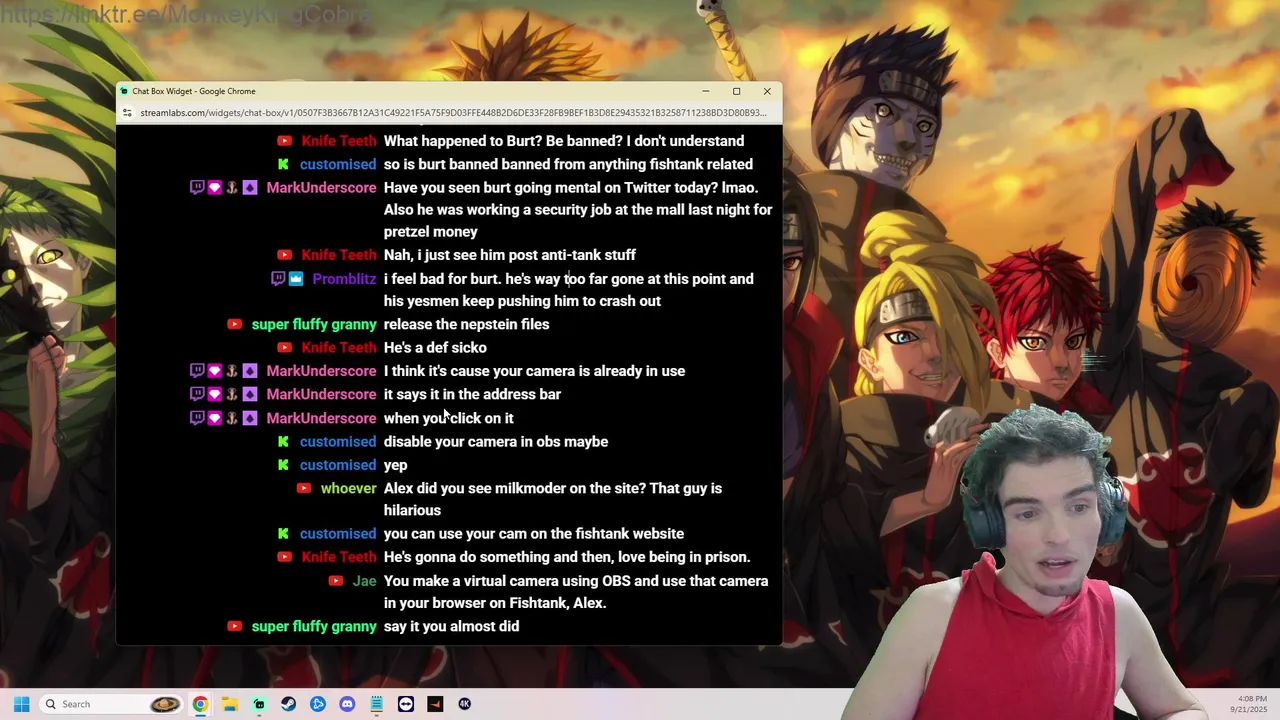
Task: Launch Steam from the taskbar
Action: 288,704
